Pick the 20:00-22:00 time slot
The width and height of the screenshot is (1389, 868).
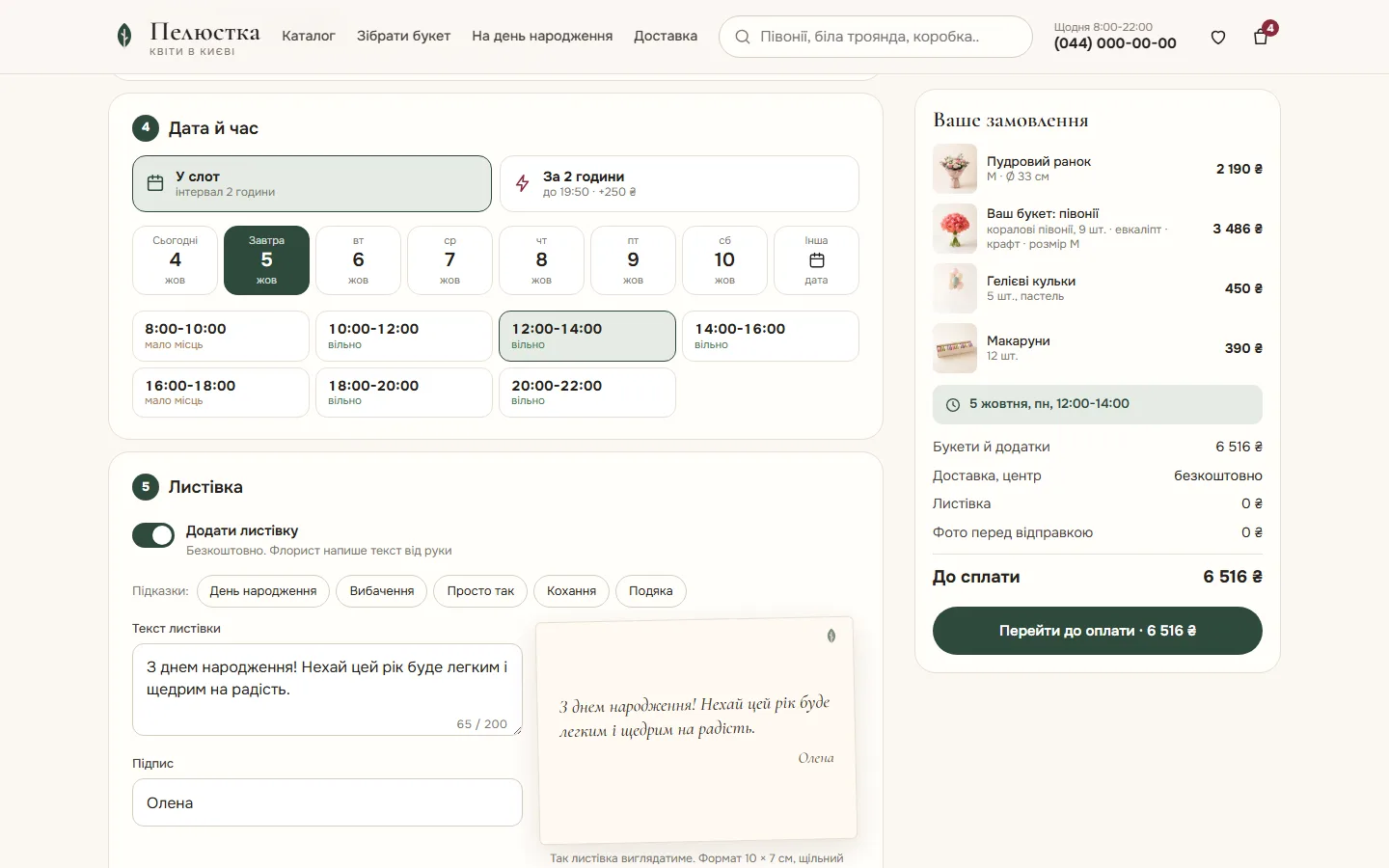tap(587, 393)
